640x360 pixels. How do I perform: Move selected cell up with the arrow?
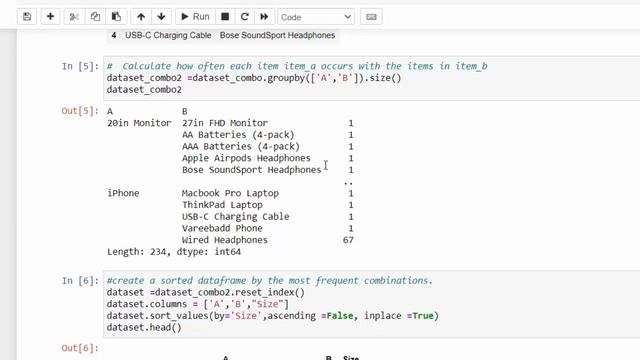141,17
